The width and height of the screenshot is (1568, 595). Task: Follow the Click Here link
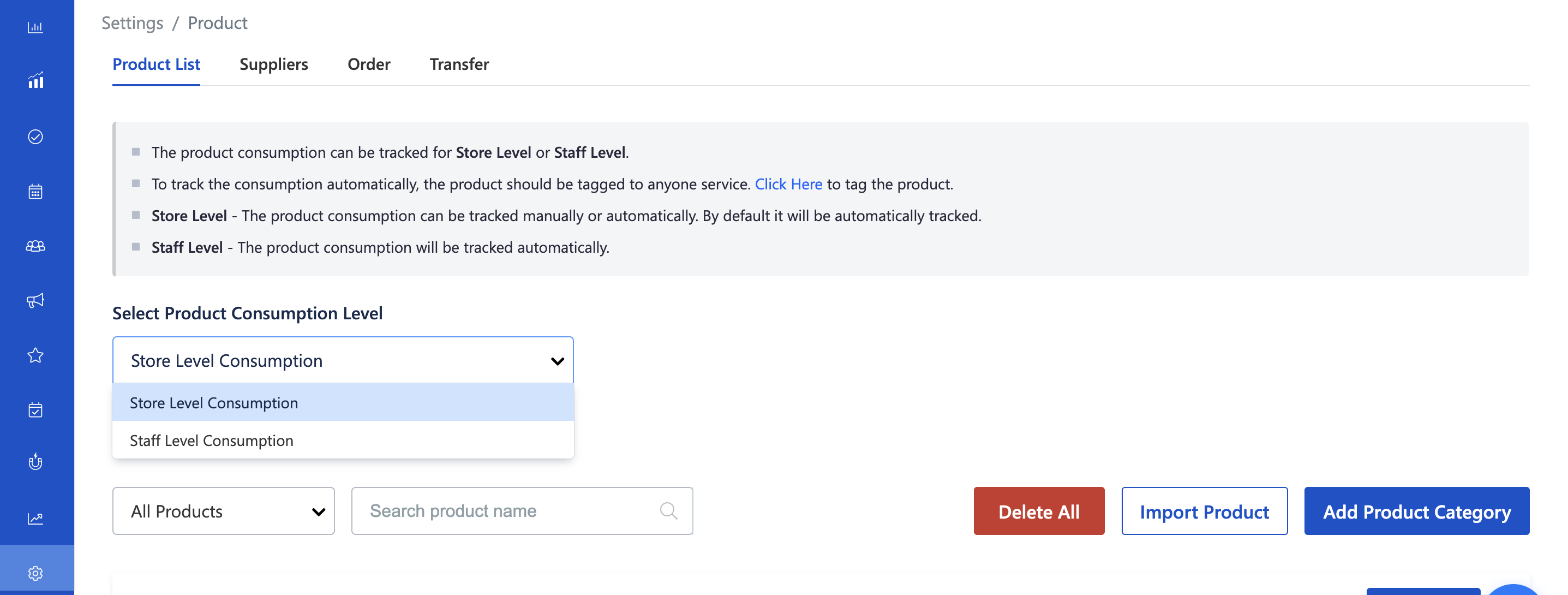coord(788,184)
